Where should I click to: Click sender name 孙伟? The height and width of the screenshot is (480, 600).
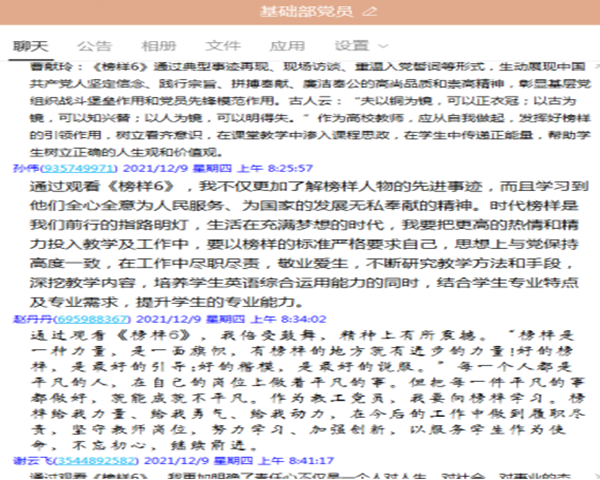pyautogui.click(x=25, y=168)
